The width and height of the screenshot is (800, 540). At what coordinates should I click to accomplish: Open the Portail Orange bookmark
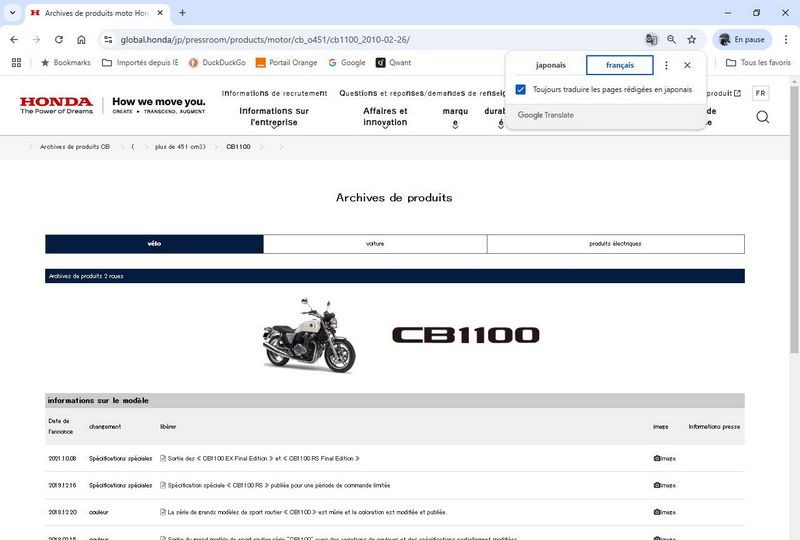286,63
